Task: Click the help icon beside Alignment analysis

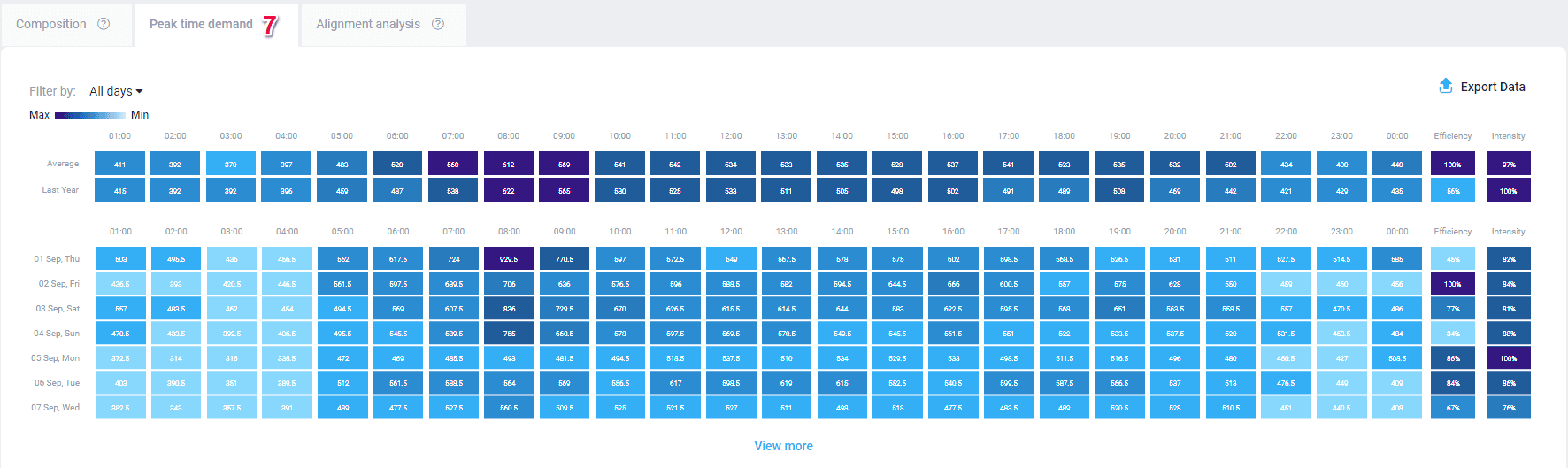Action: point(438,24)
